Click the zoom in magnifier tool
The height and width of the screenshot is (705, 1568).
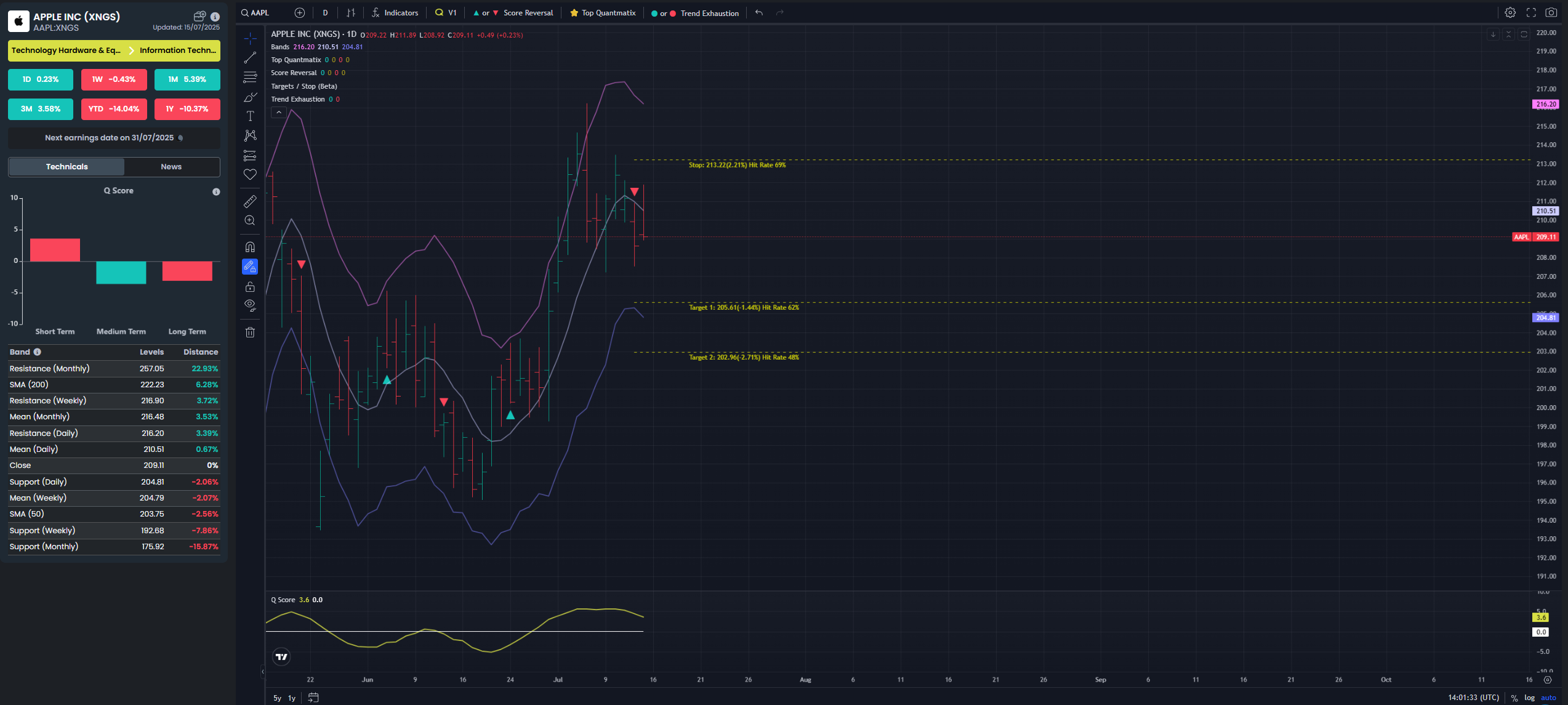pos(250,220)
